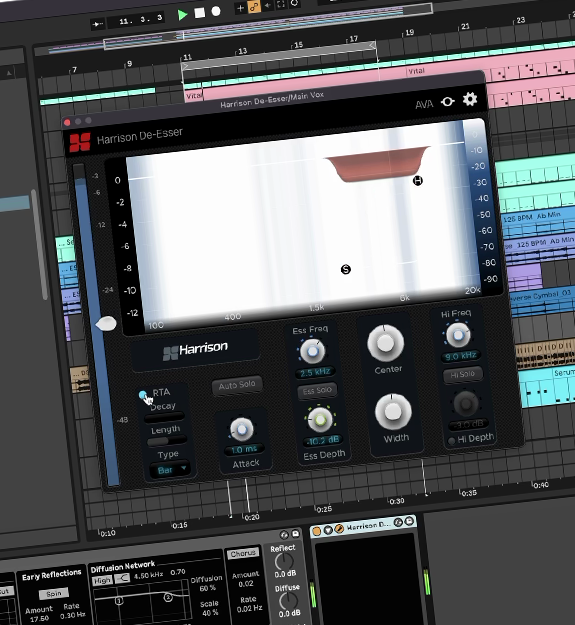Click the Re-Enable Automation back arrow icon
The width and height of the screenshot is (575, 625).
(268, 5)
